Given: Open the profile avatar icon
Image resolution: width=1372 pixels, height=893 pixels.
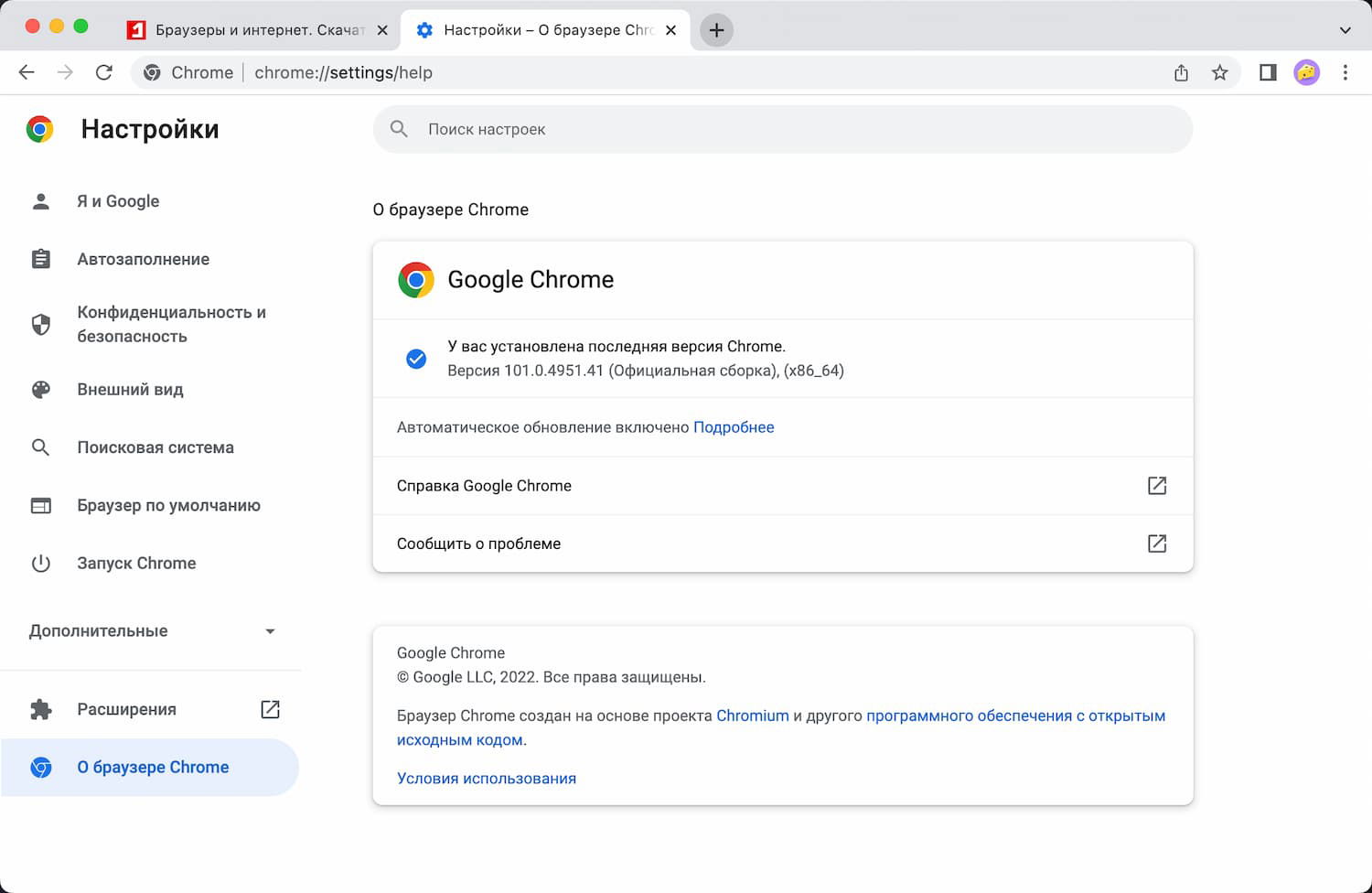Looking at the screenshot, I should [1306, 72].
